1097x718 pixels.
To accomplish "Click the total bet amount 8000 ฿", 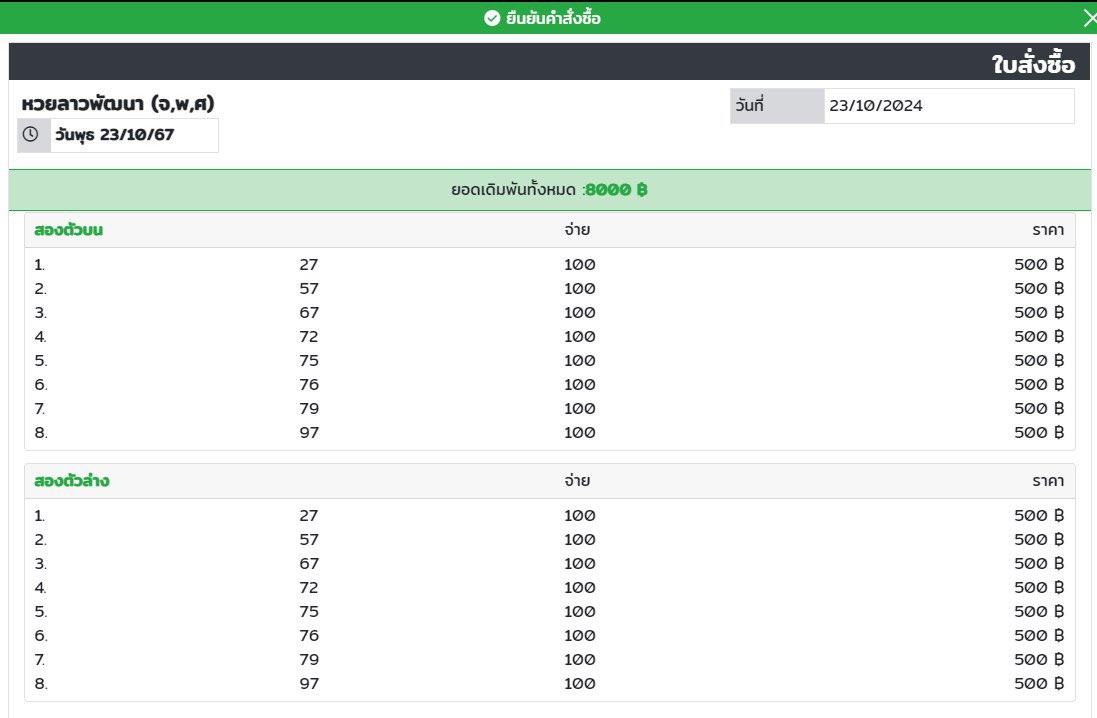I will pyautogui.click(x=616, y=190).
